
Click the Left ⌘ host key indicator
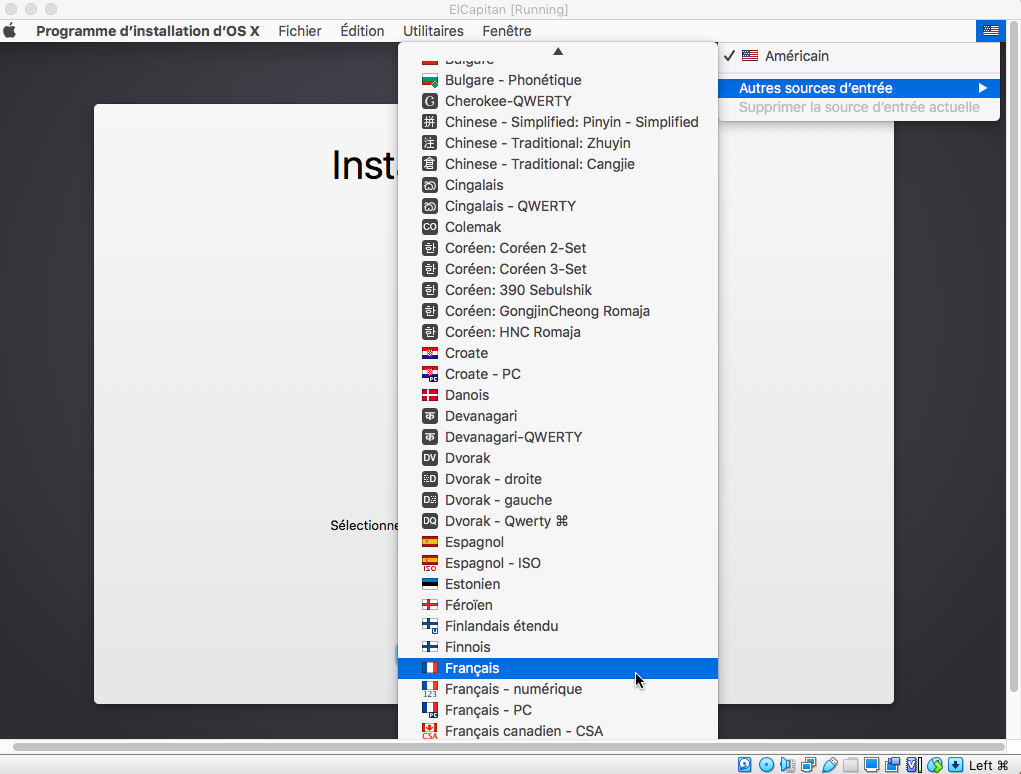(x=988, y=765)
